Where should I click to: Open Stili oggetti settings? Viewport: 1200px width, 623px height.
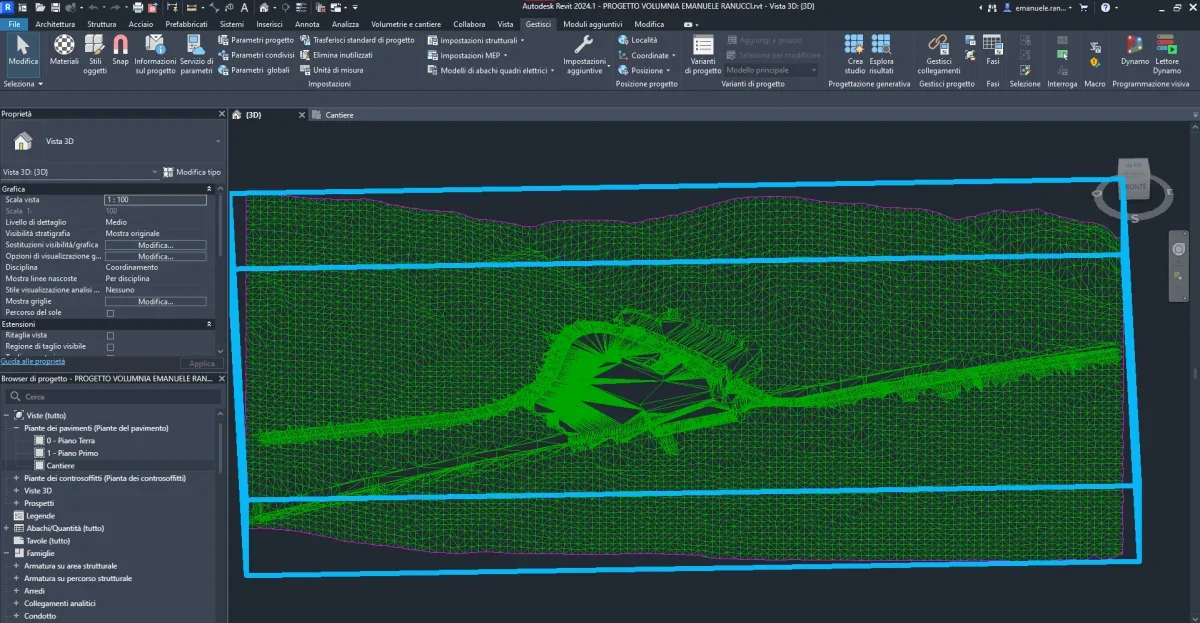[x=95, y=54]
